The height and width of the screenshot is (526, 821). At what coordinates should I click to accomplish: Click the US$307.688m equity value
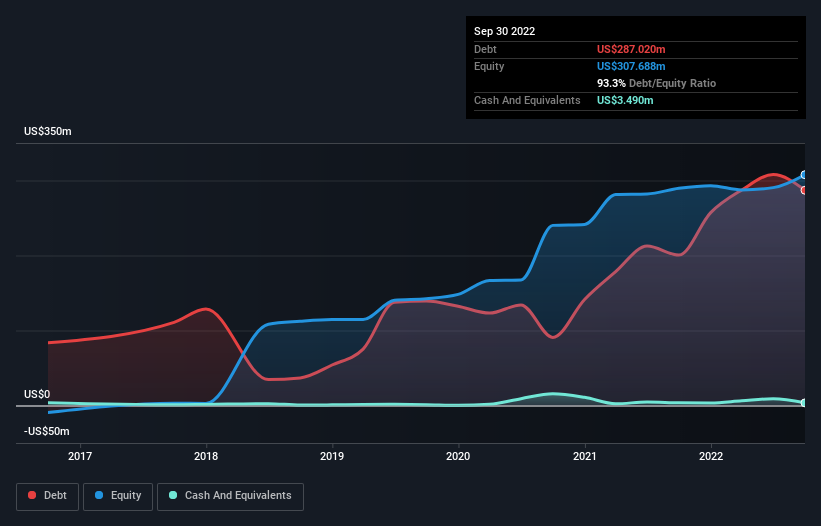(631, 66)
